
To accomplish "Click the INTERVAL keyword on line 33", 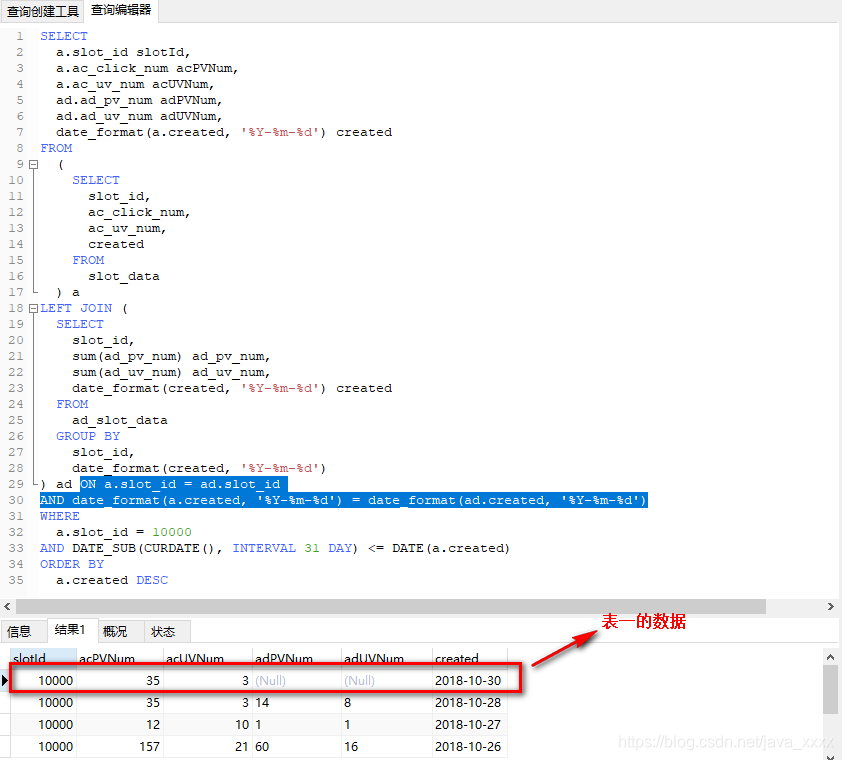I will 264,548.
